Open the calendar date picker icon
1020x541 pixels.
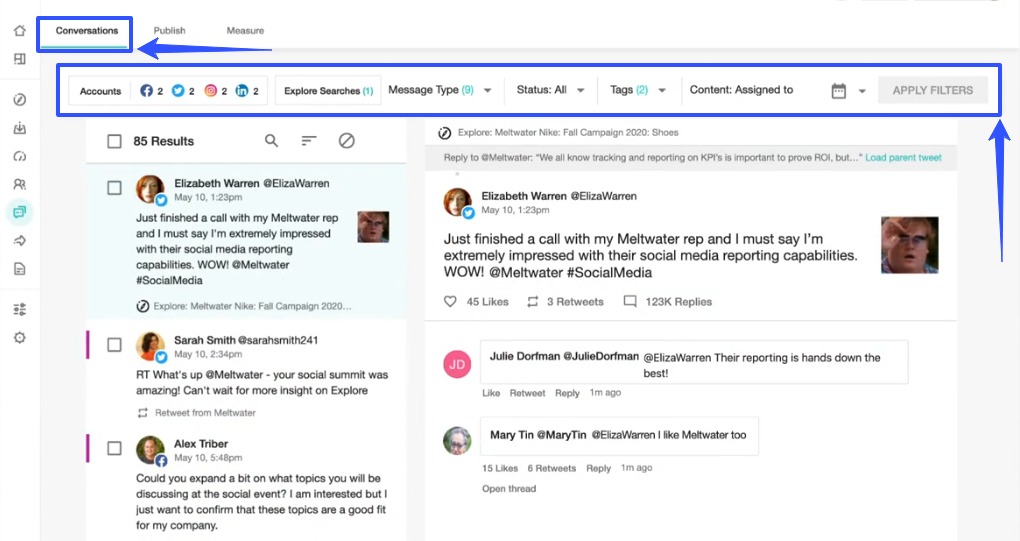839,91
